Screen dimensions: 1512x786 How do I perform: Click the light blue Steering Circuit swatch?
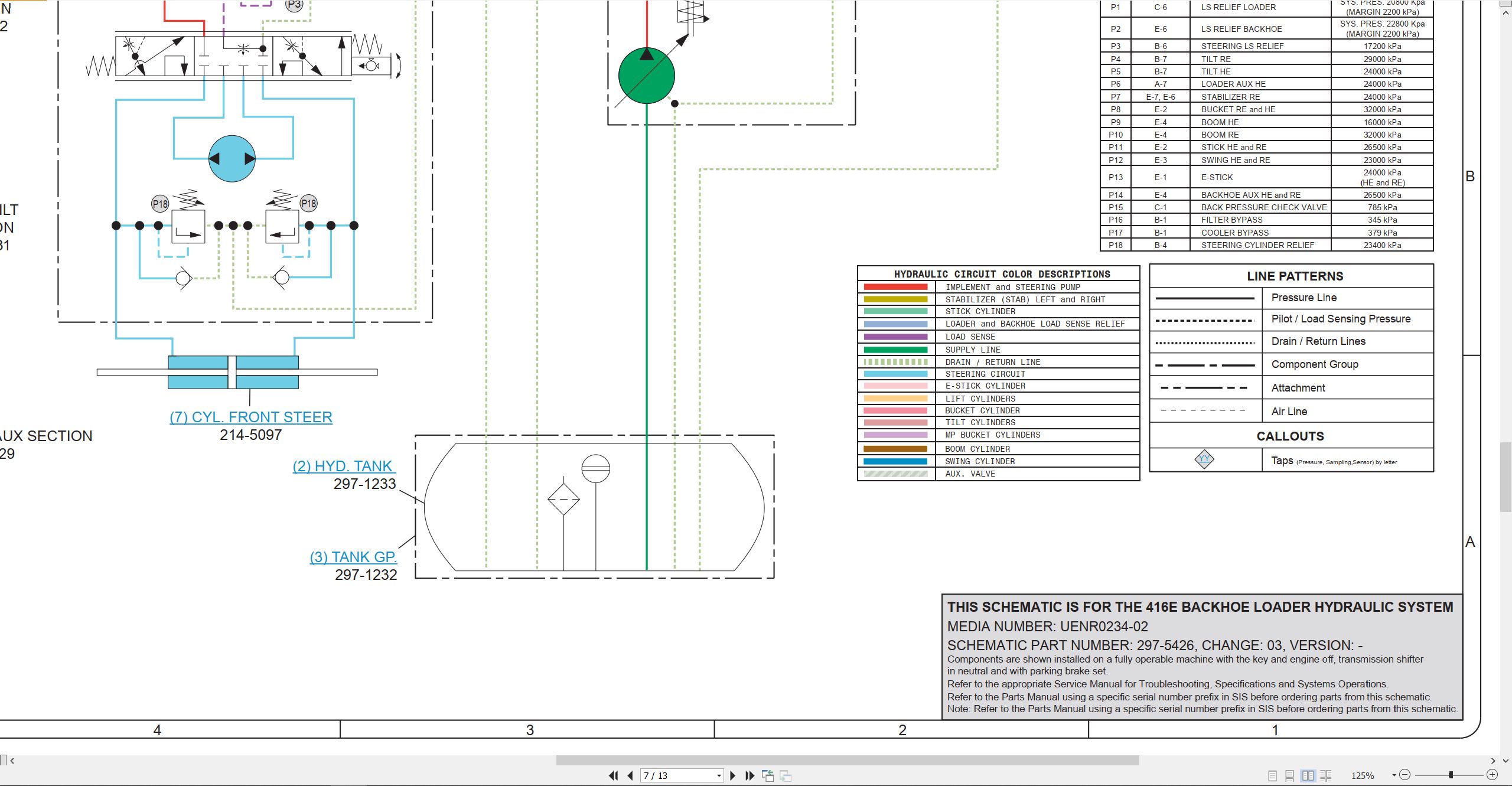tap(895, 374)
